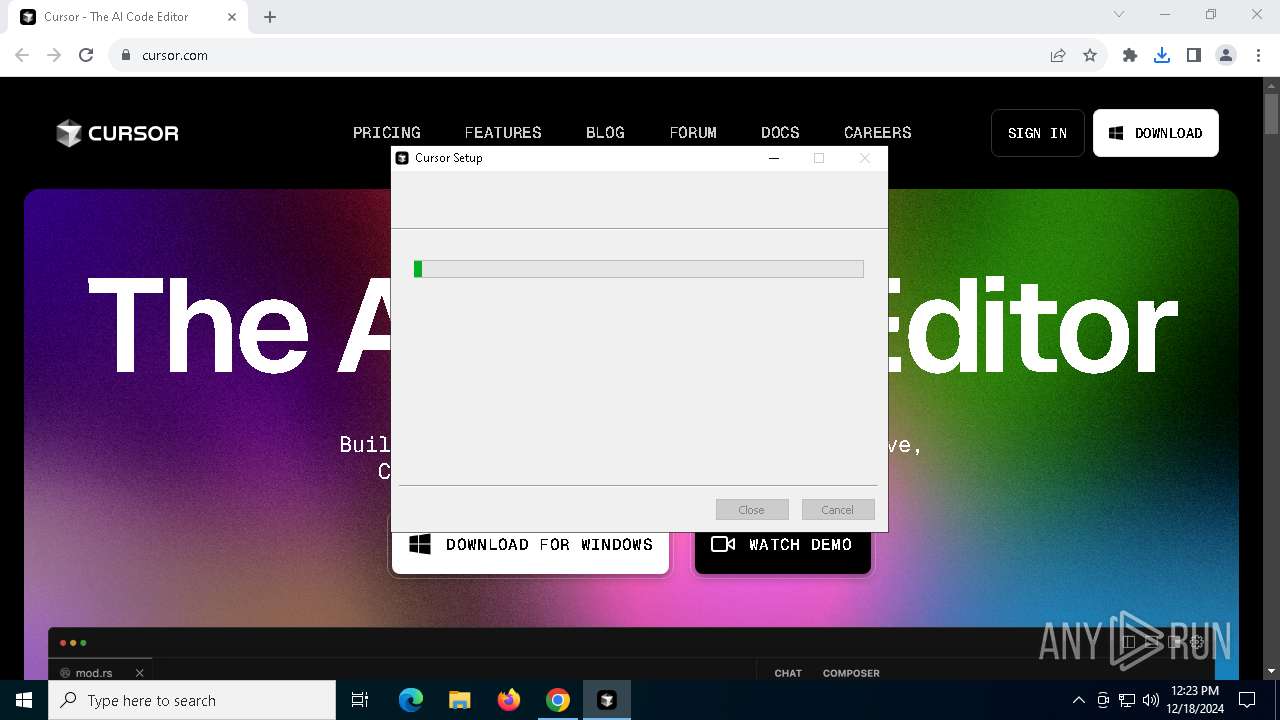Screen dimensions: 1280x720
Task: Bookmark this tab with star icon
Action: click(x=1090, y=55)
